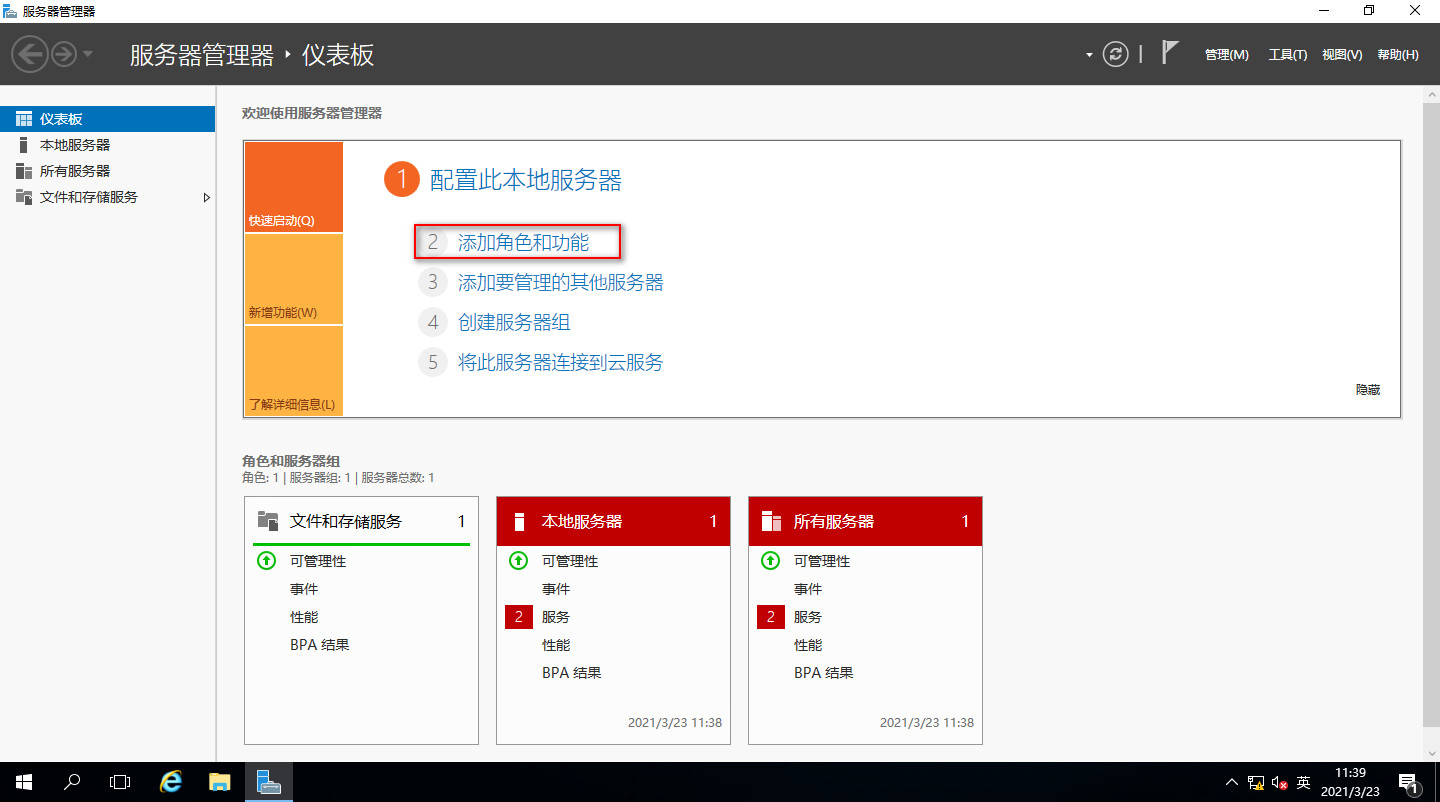Open the 了解详细信息(L) tile
The height and width of the screenshot is (802, 1440).
point(294,371)
